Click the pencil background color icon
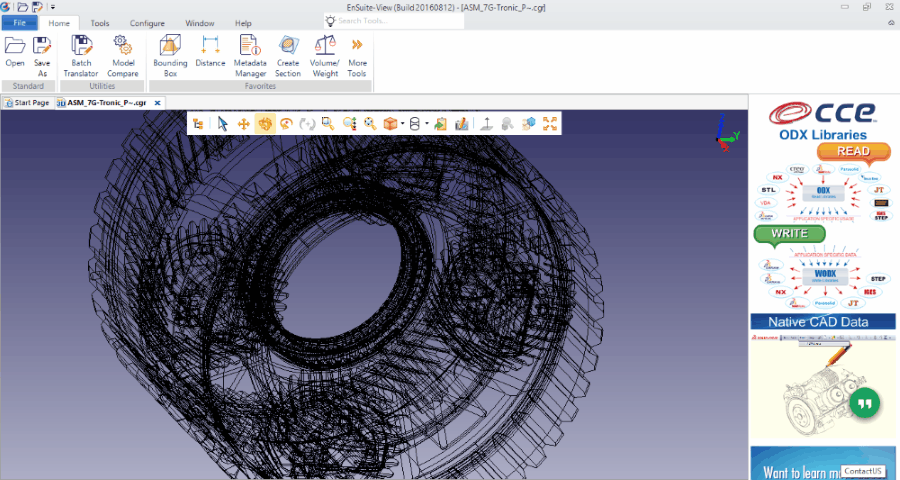900x480 pixels. (461, 124)
